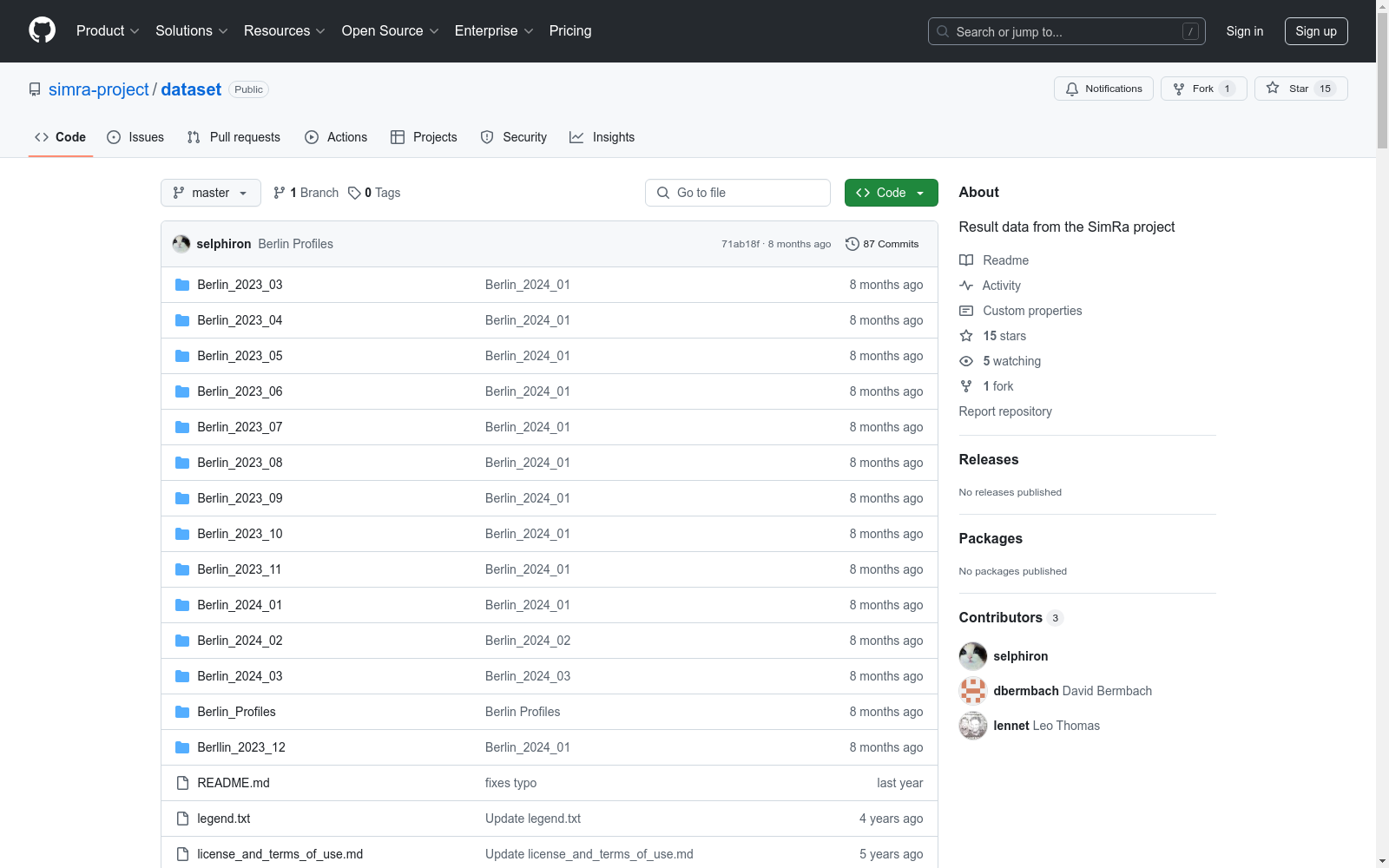Open the master branch selector dropdown
Viewport: 1389px width, 868px height.
point(211,193)
